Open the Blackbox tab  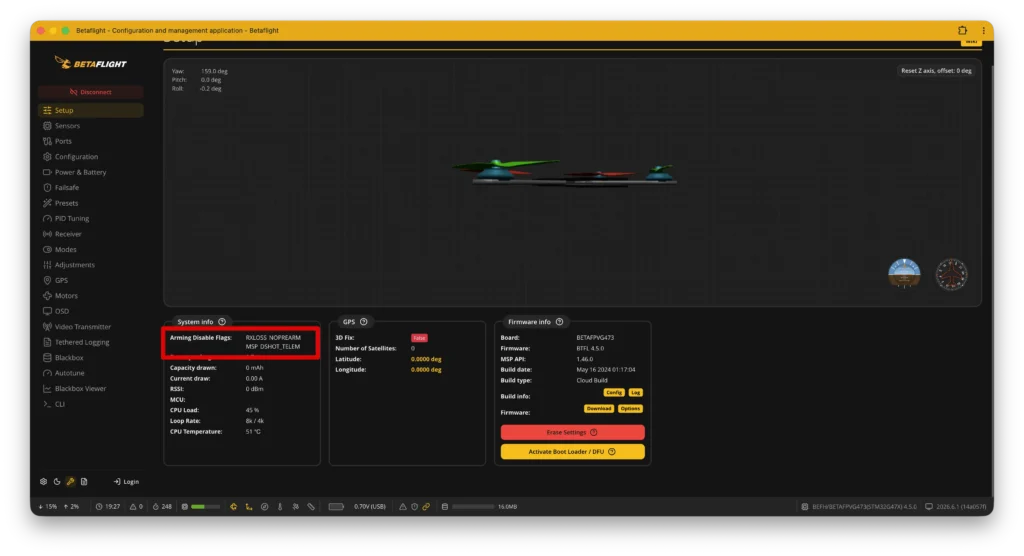click(x=91, y=357)
